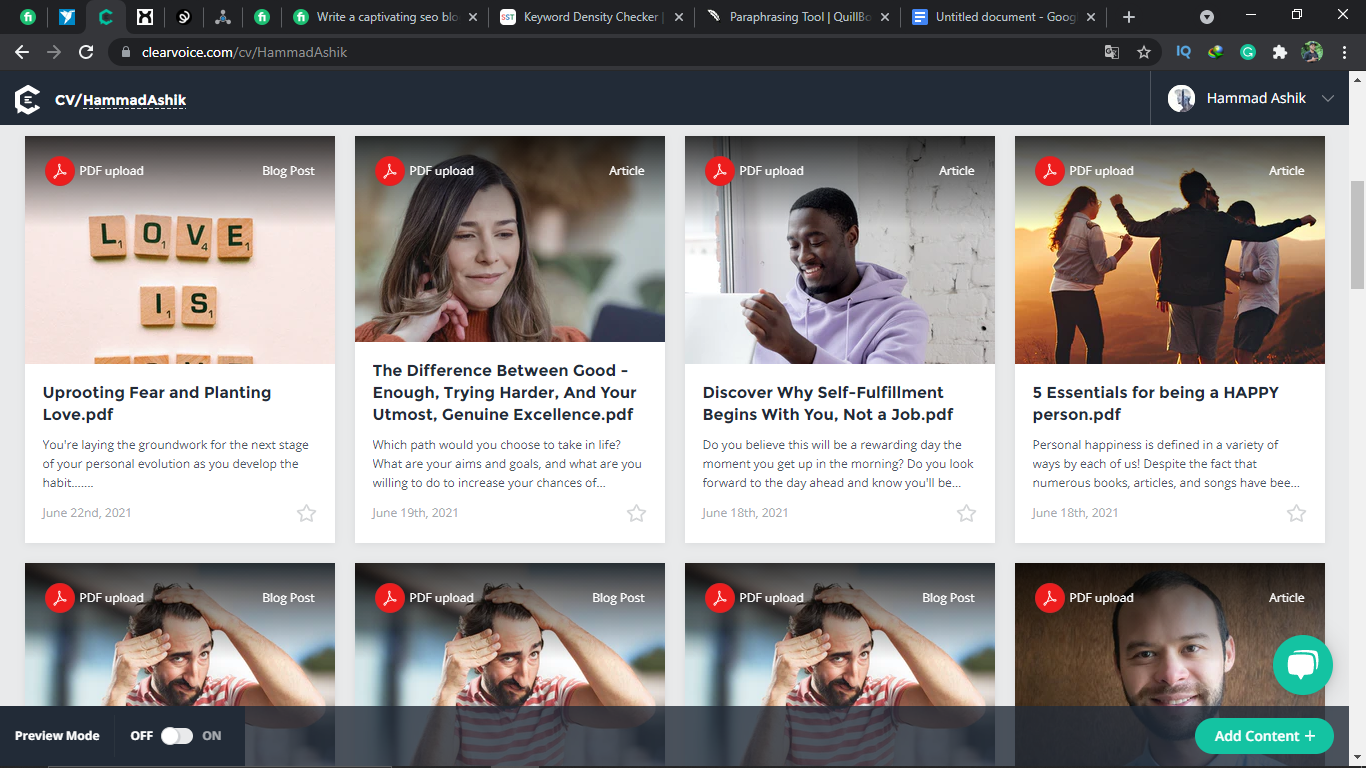Screen dimensions: 1366x768
Task: Open the IQ extension from the toolbar
Action: [1183, 51]
